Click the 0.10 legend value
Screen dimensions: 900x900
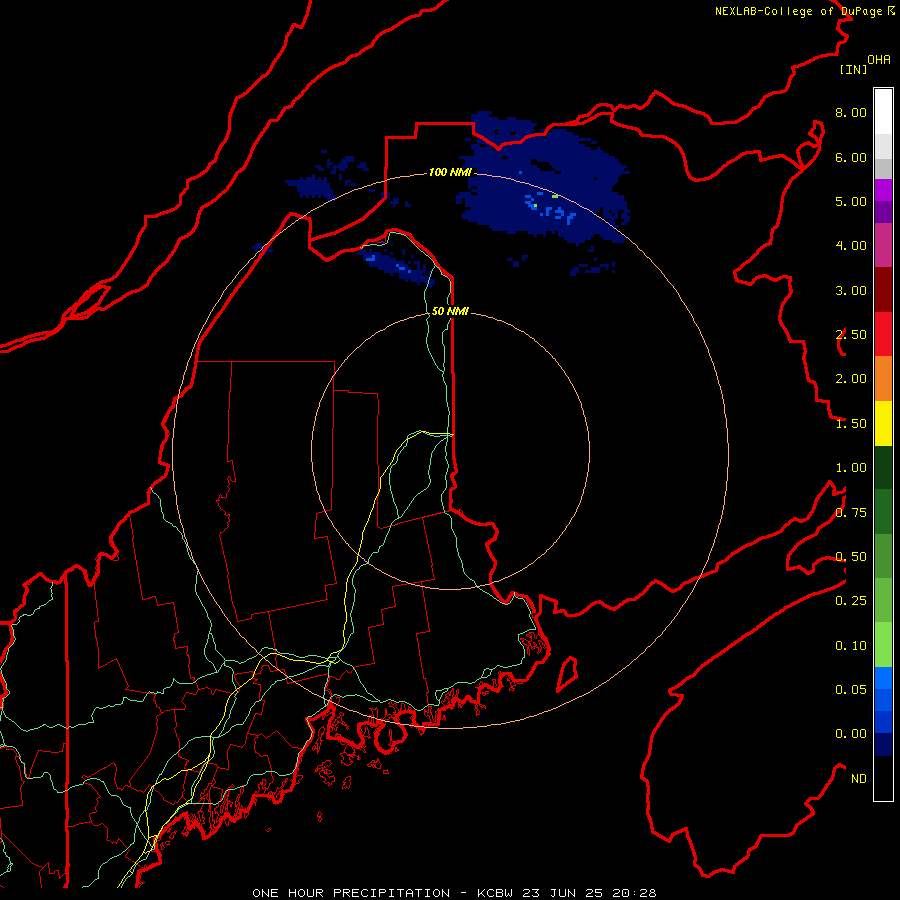click(x=851, y=646)
